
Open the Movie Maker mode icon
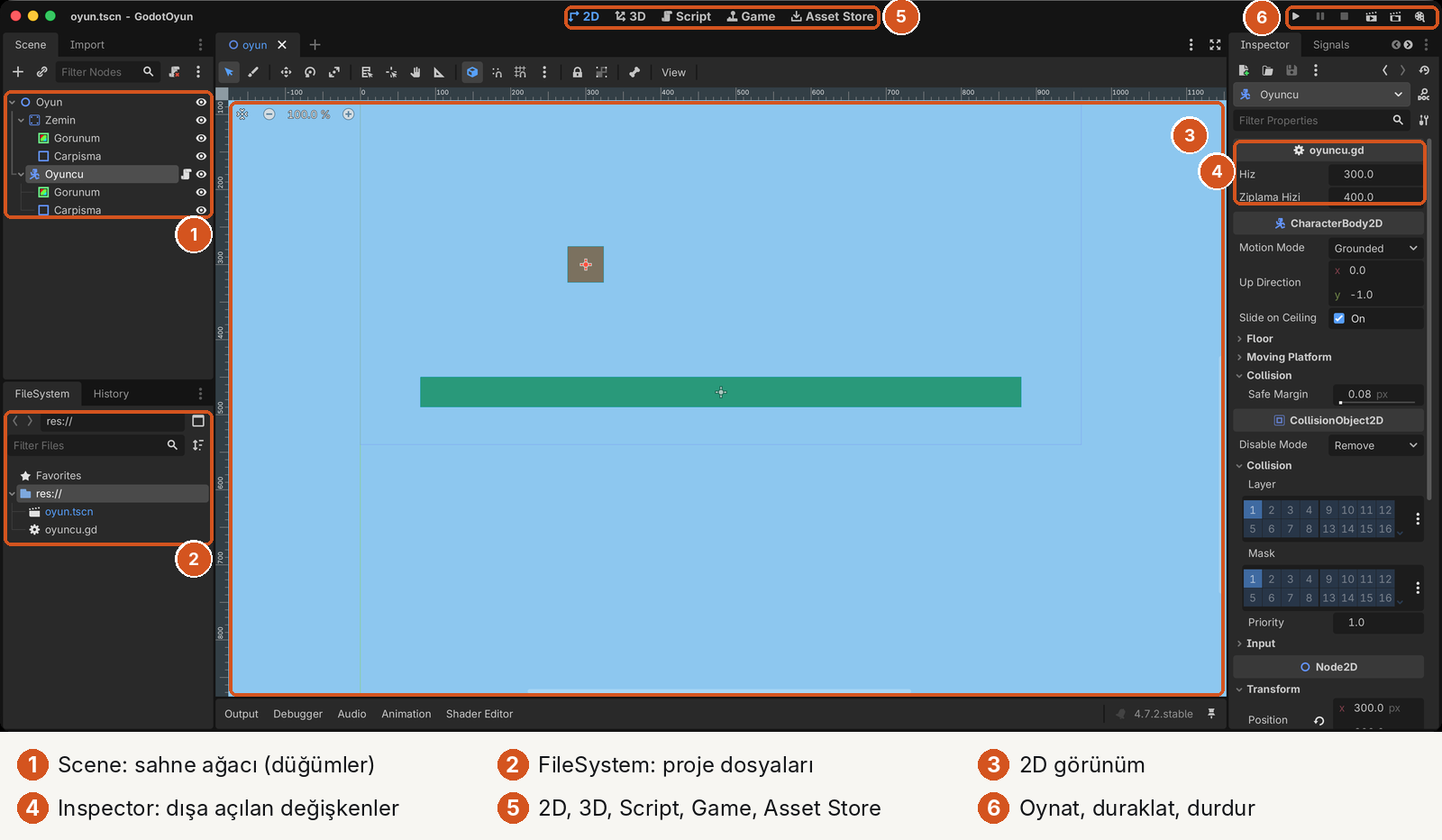1419,16
